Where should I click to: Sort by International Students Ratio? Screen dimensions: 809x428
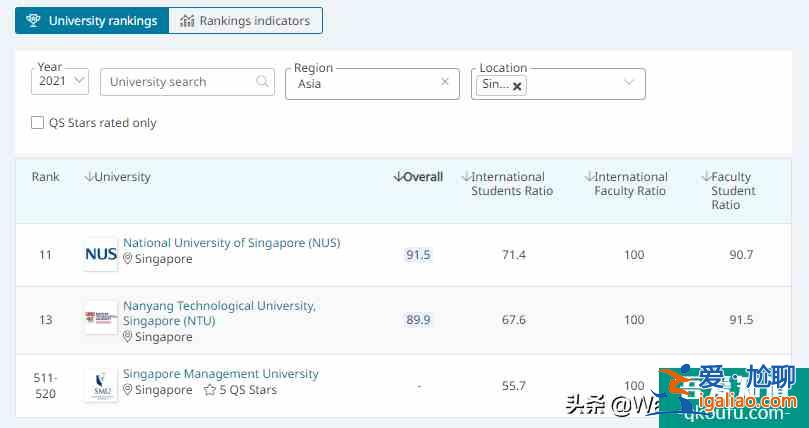point(466,177)
